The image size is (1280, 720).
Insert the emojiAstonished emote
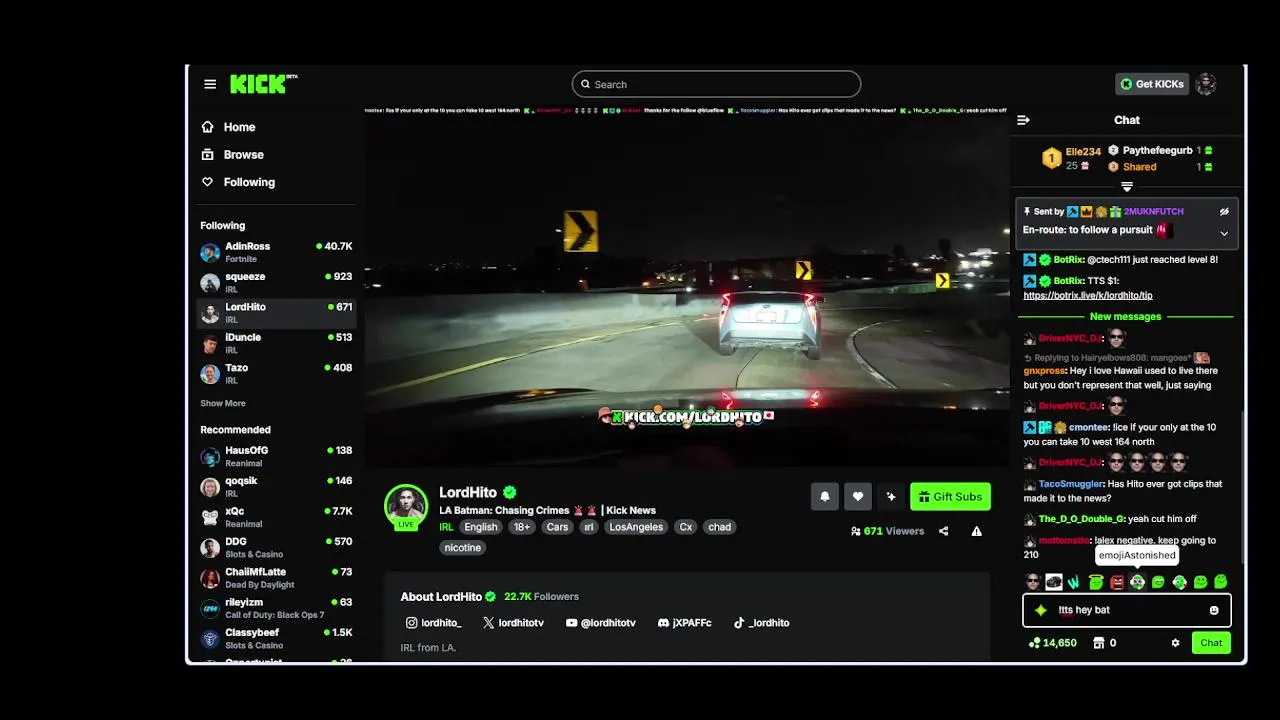coord(1137,582)
